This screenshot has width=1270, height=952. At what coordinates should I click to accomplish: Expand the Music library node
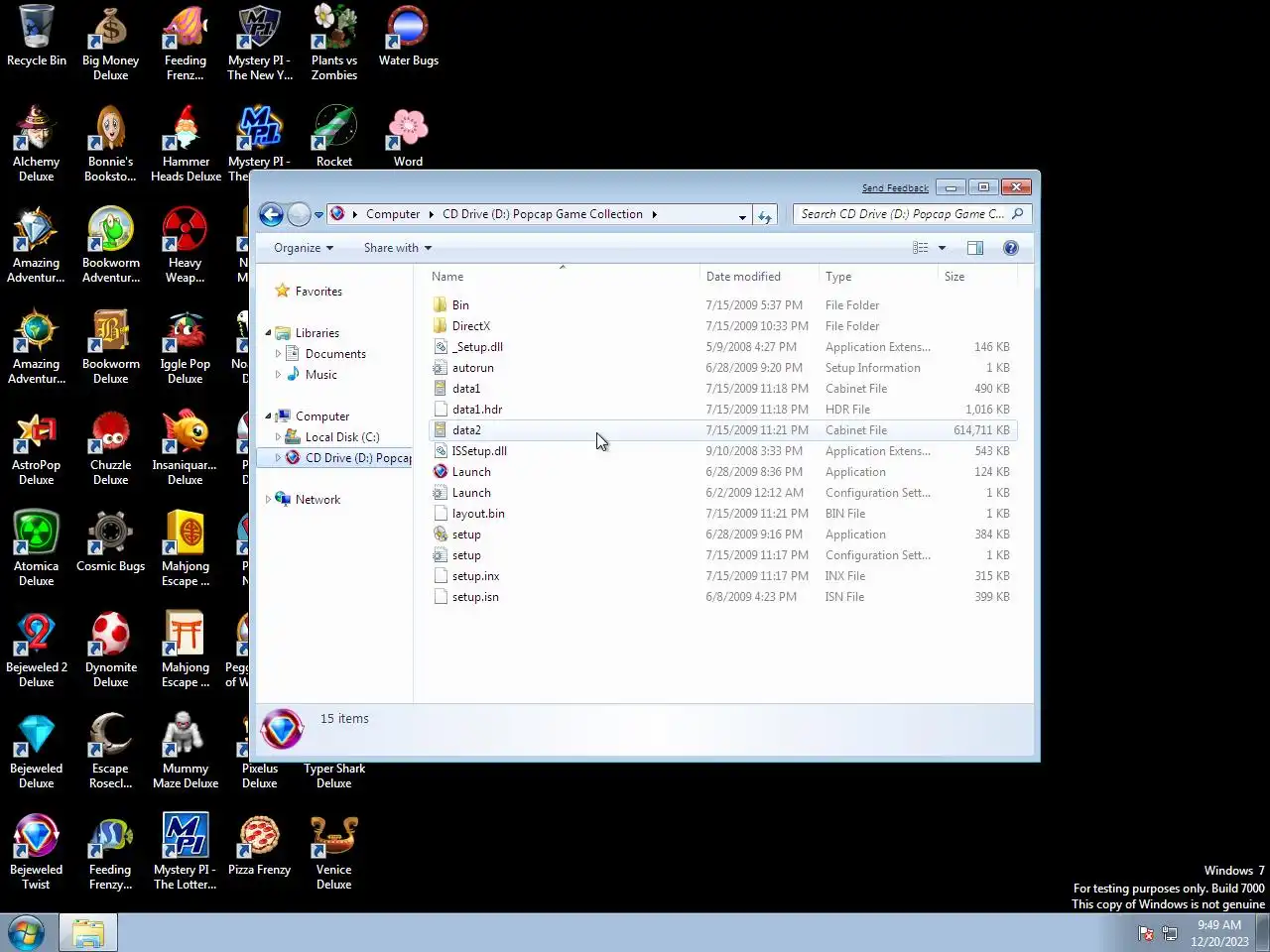[x=278, y=375]
